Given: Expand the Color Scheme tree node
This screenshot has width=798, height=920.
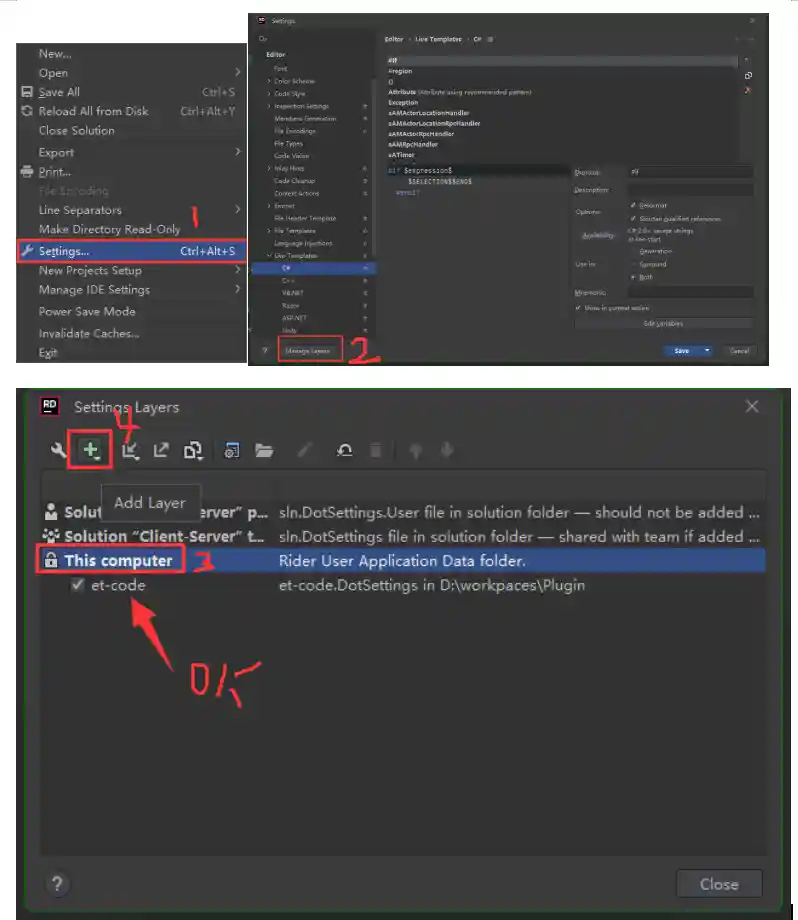Looking at the screenshot, I should (x=269, y=81).
